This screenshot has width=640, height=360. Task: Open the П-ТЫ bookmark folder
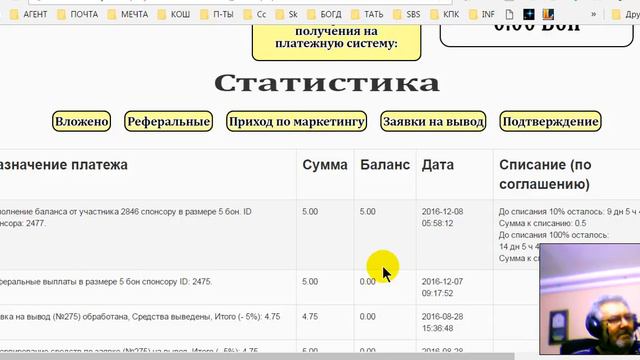point(217,14)
